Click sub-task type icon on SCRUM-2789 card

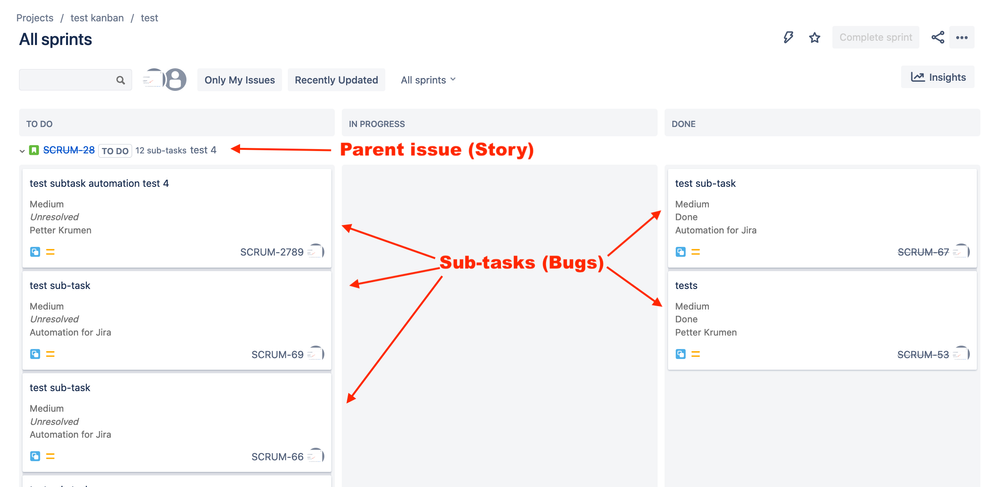coord(35,252)
